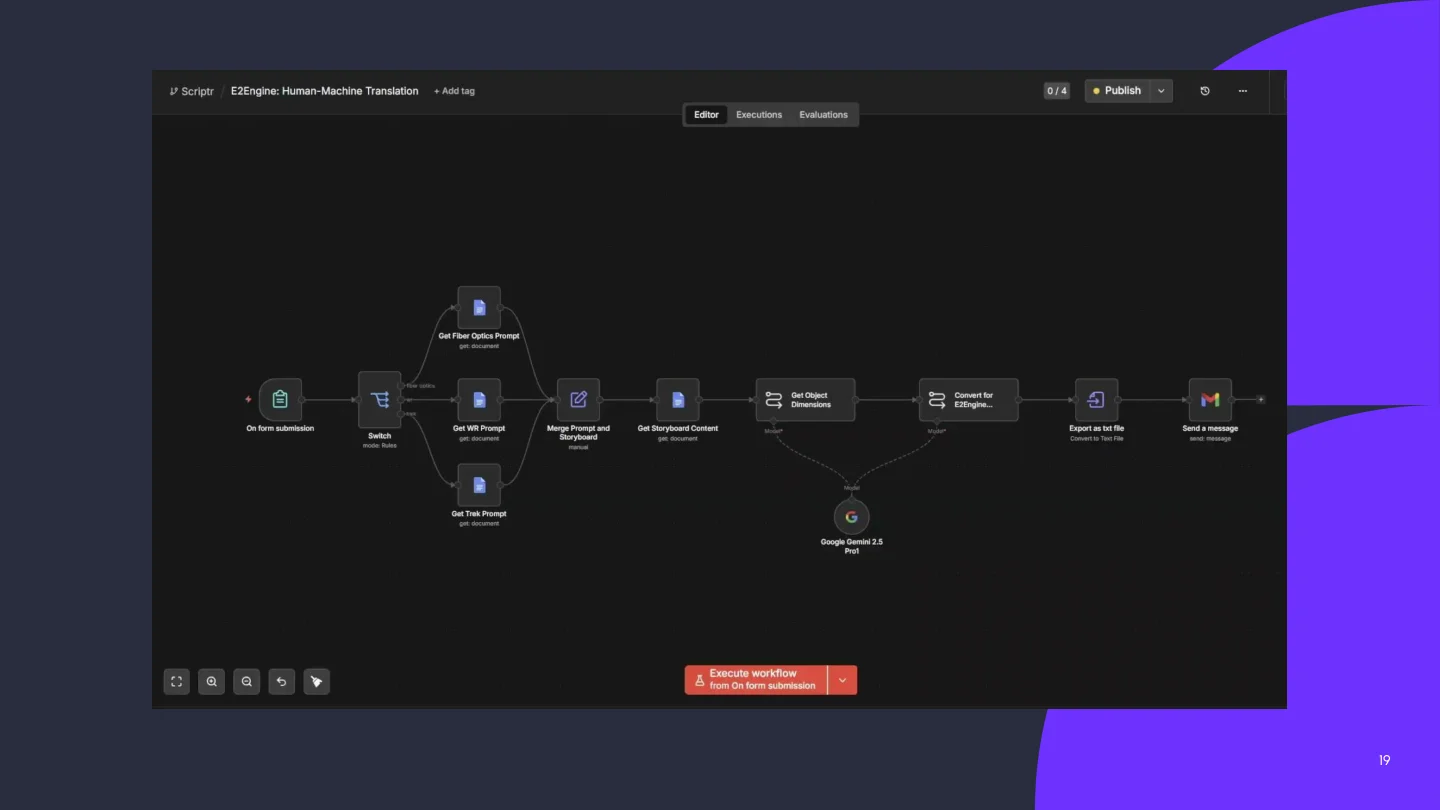Click Add tag beside the workflow name
Screen dimensions: 1440x810
454,91
